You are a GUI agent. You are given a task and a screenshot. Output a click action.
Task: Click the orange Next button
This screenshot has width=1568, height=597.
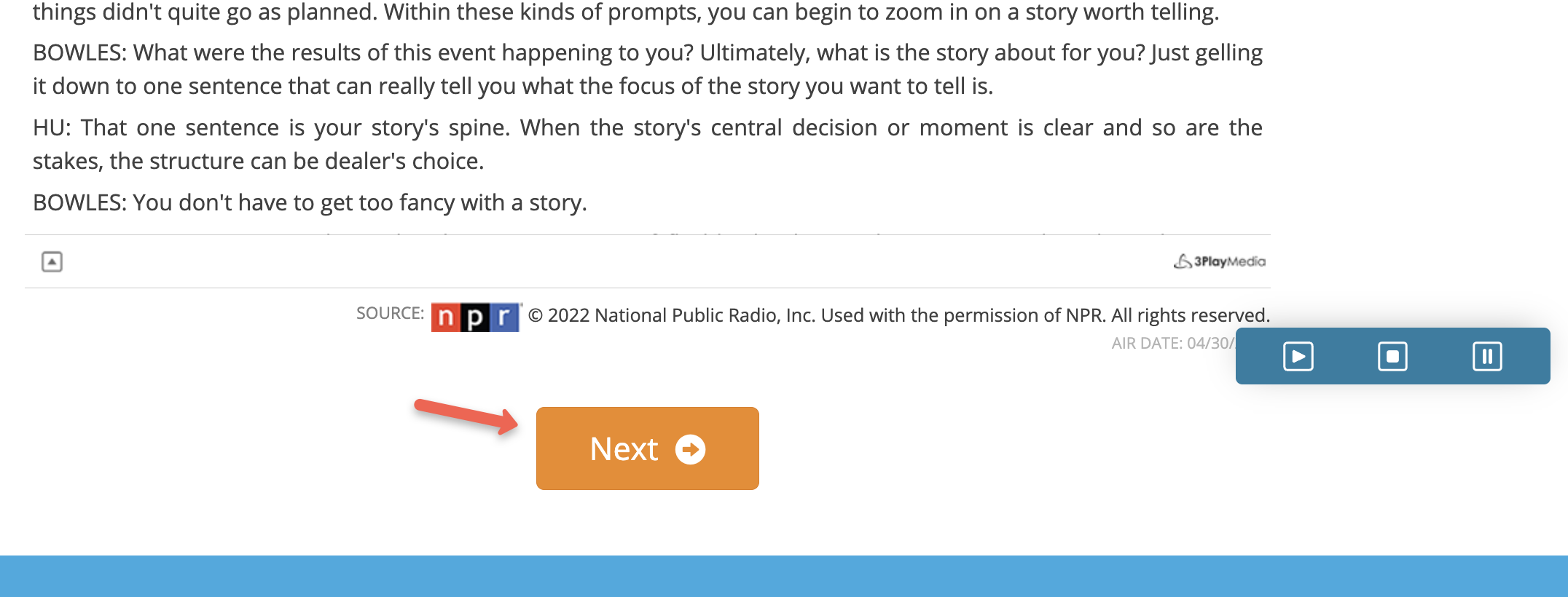pos(647,448)
